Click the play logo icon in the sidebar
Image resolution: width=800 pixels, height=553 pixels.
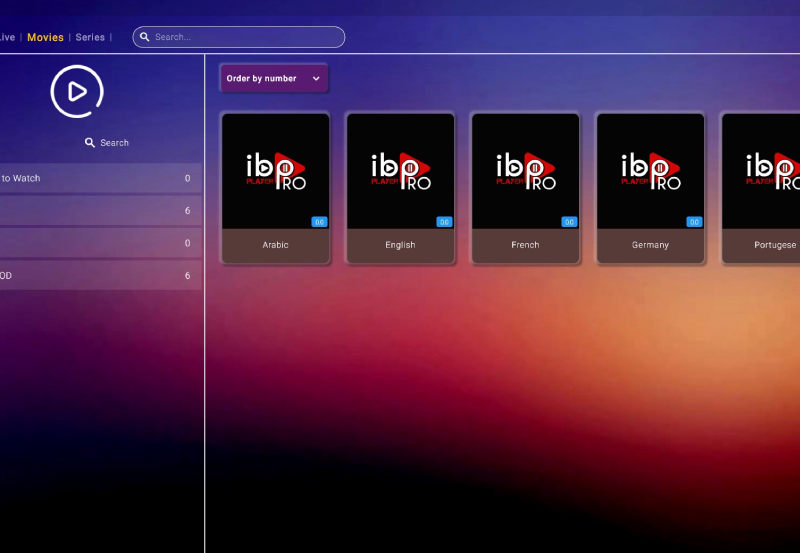click(x=77, y=92)
